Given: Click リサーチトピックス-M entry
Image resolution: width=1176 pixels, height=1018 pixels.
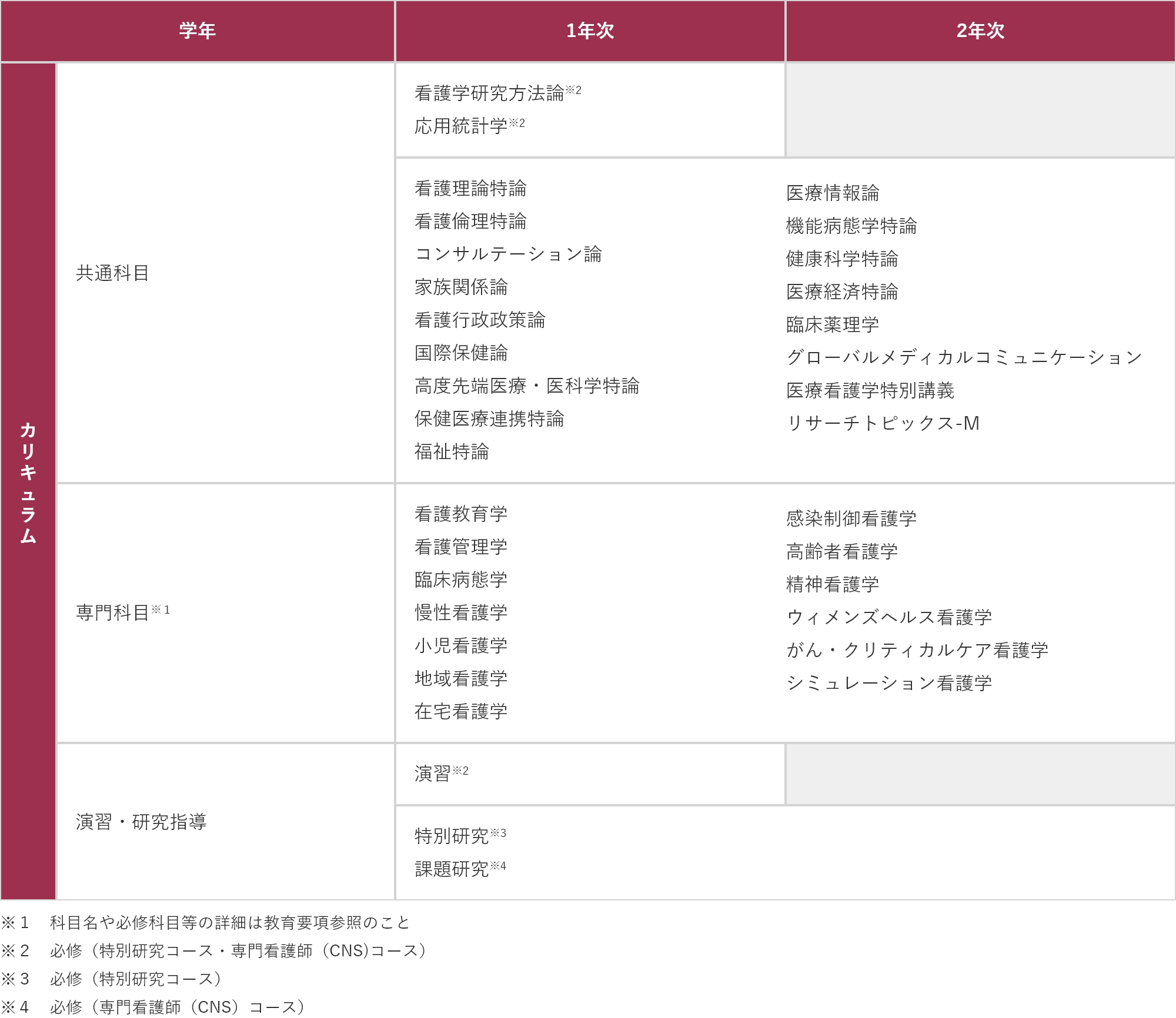Looking at the screenshot, I should point(883,424).
